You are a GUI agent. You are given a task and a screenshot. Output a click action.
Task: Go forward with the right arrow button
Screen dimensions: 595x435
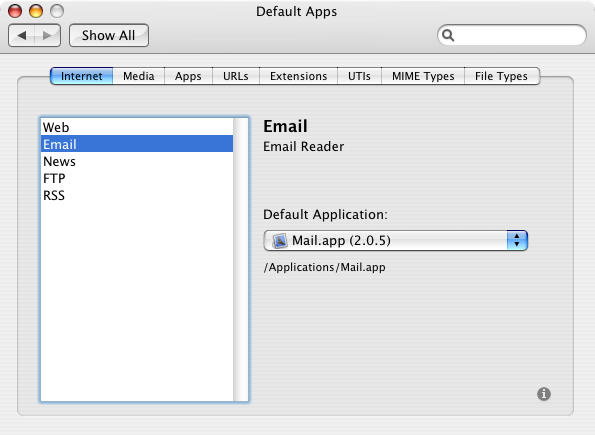pyautogui.click(x=47, y=36)
